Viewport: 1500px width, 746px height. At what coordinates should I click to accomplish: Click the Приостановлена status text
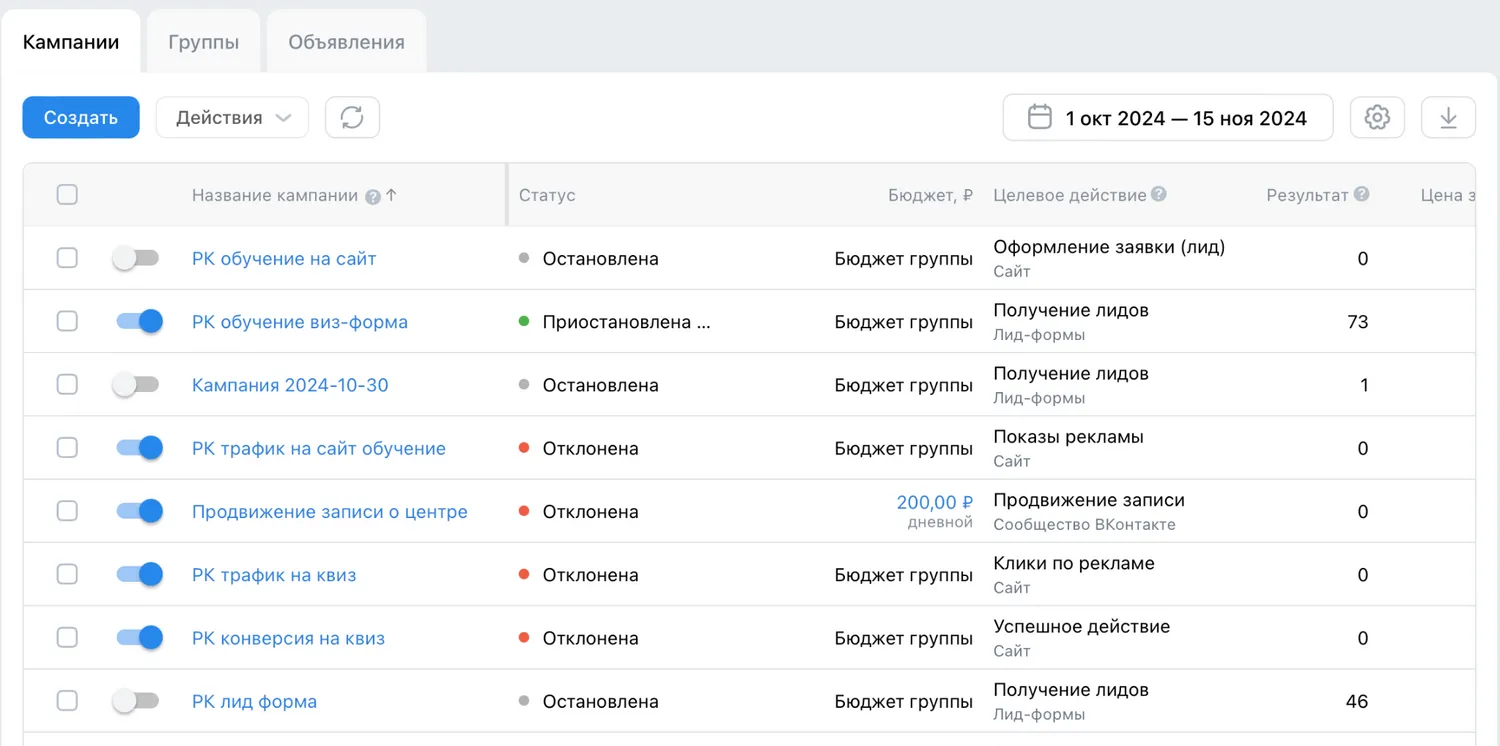click(x=626, y=322)
